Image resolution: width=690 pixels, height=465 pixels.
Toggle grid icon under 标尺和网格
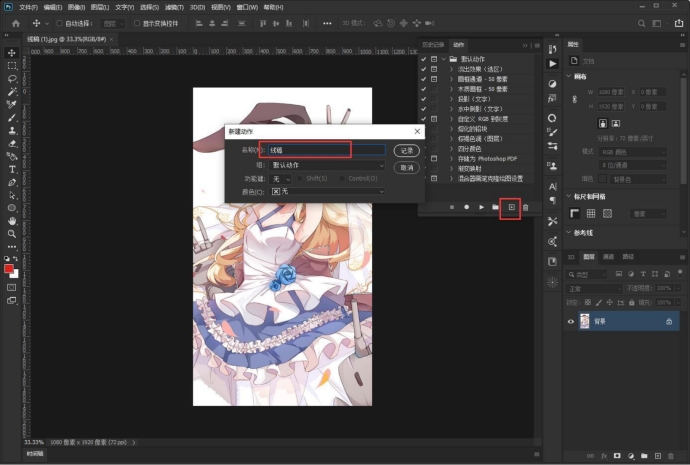(591, 213)
